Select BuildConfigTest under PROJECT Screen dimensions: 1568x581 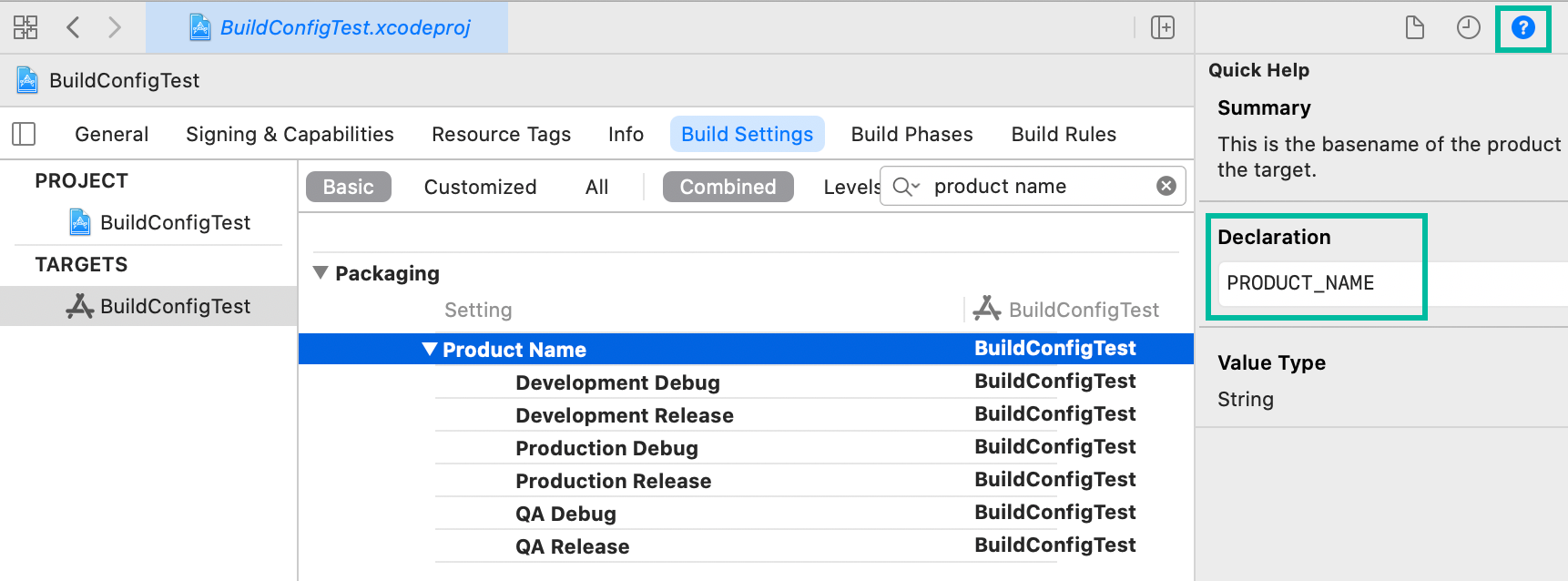tap(175, 222)
